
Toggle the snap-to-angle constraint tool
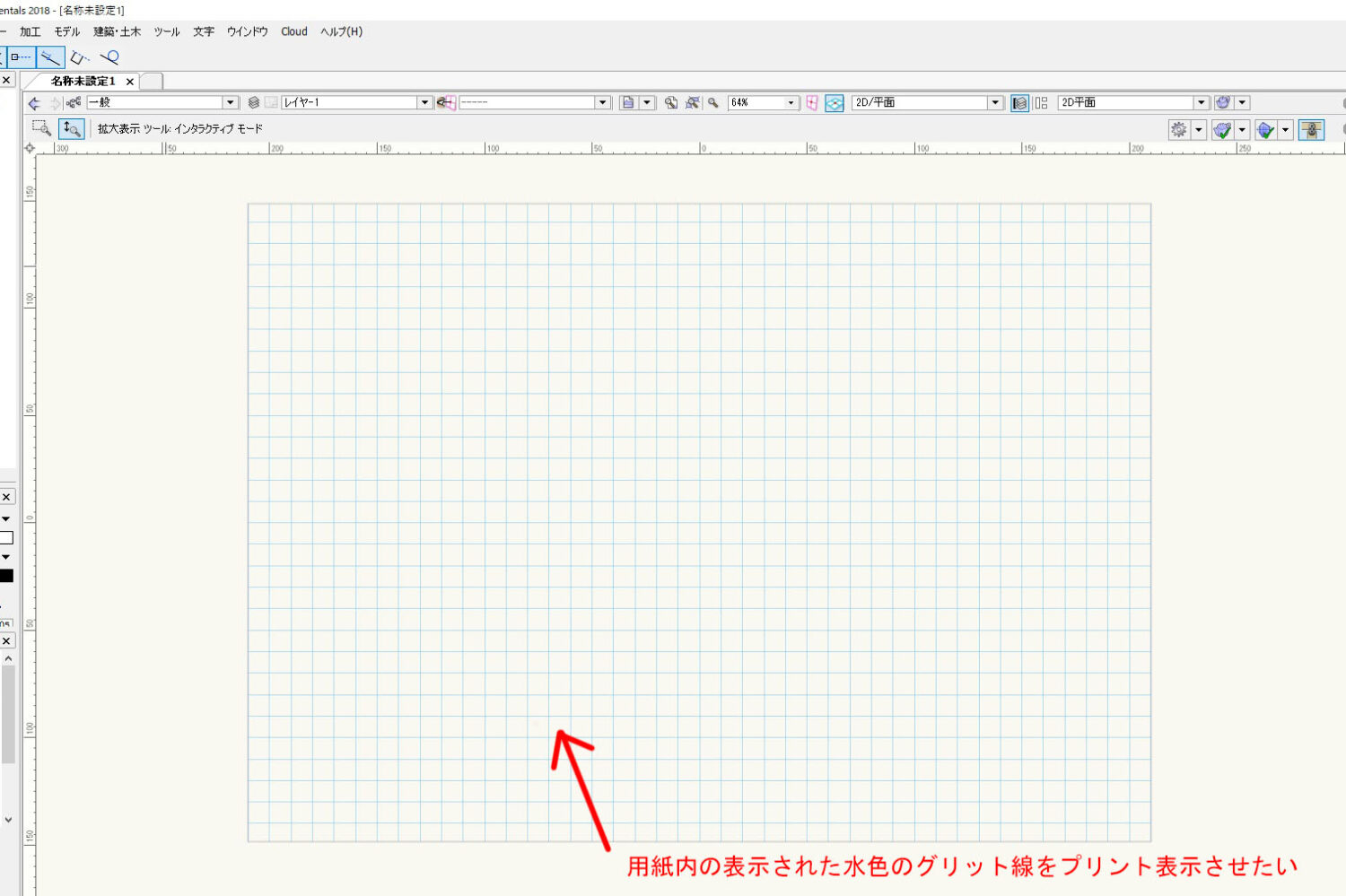point(51,57)
